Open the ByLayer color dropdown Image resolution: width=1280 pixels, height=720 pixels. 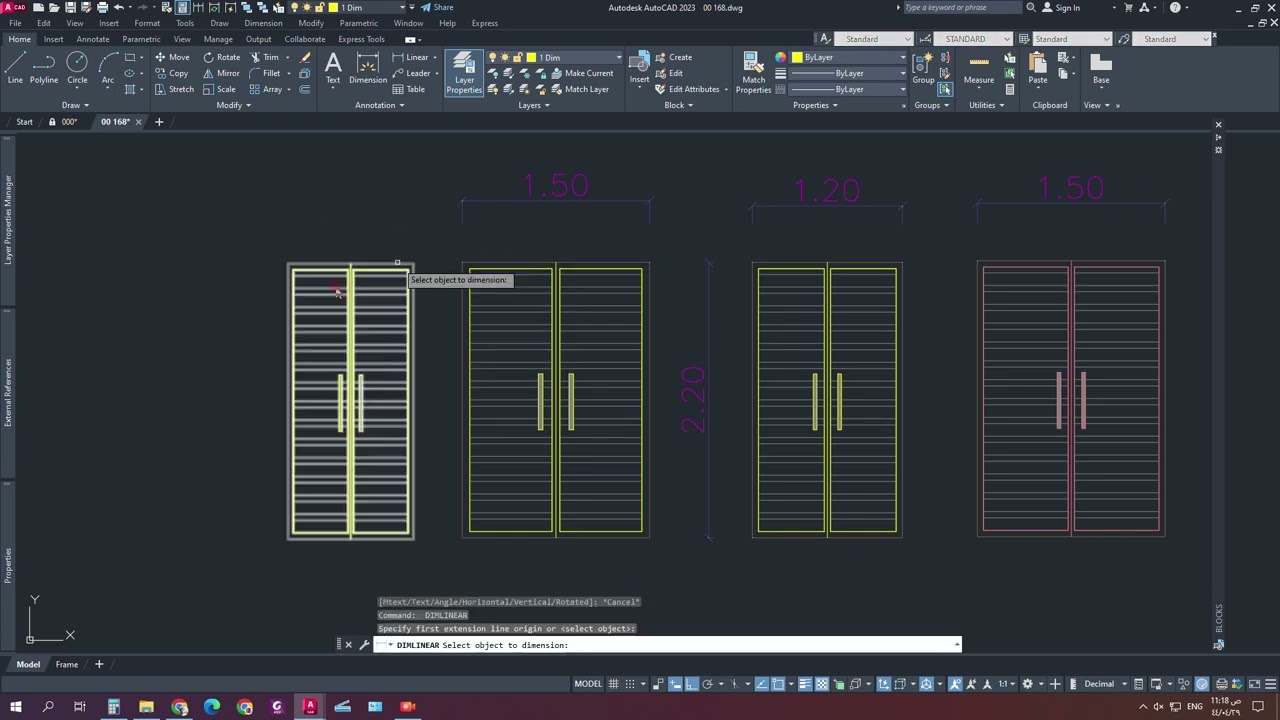coord(848,57)
